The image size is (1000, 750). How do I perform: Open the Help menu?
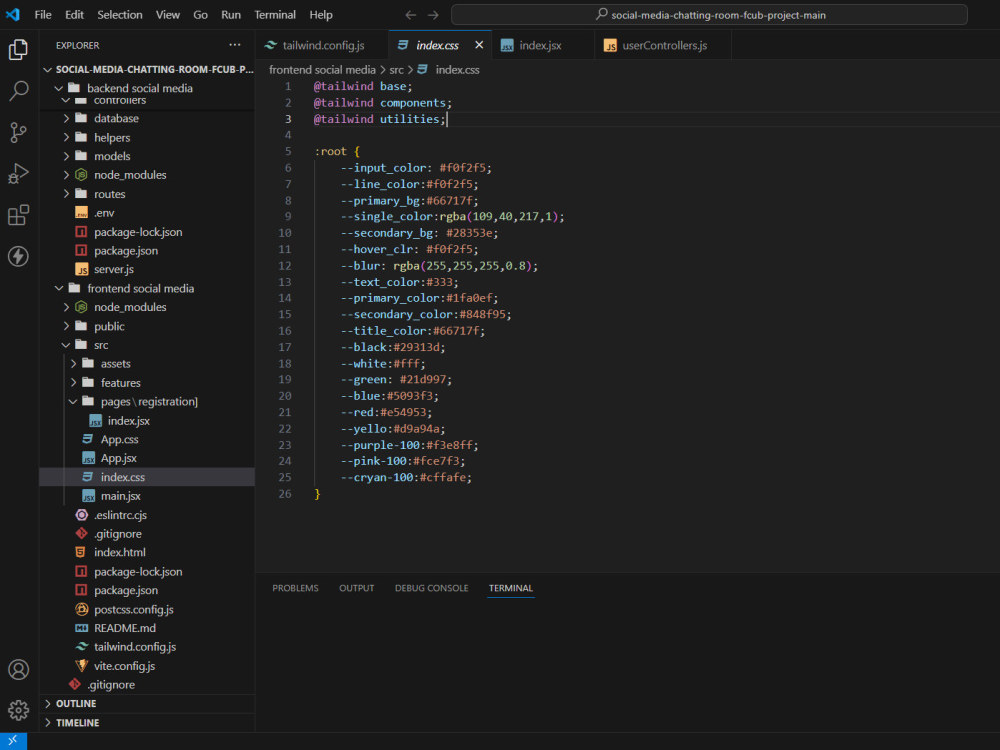point(321,15)
